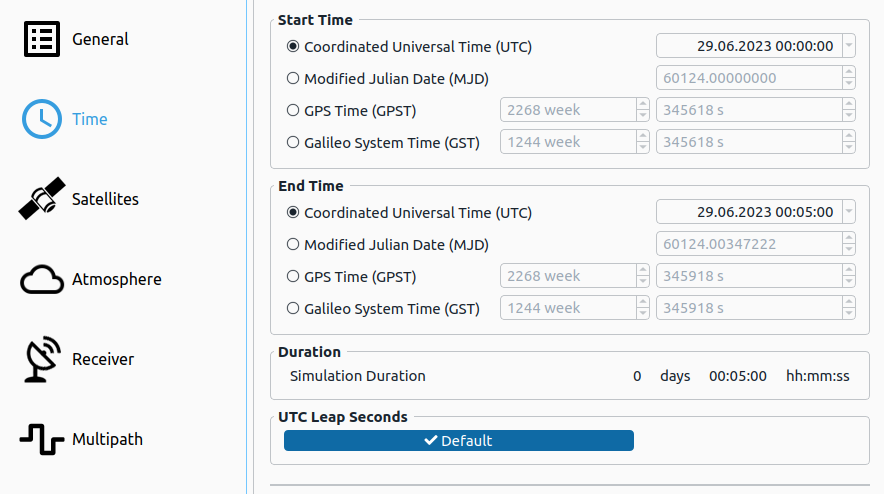Image resolution: width=884 pixels, height=494 pixels.
Task: Open the General settings list icon
Action: tap(42, 39)
